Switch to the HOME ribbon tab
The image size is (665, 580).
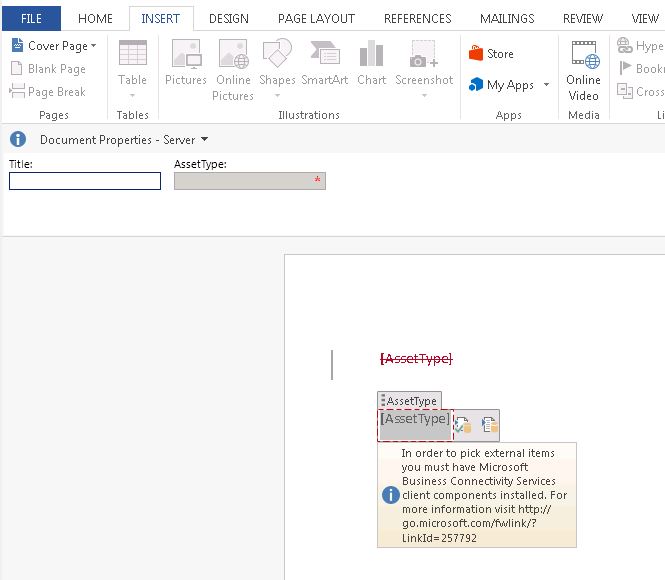[x=95, y=19]
